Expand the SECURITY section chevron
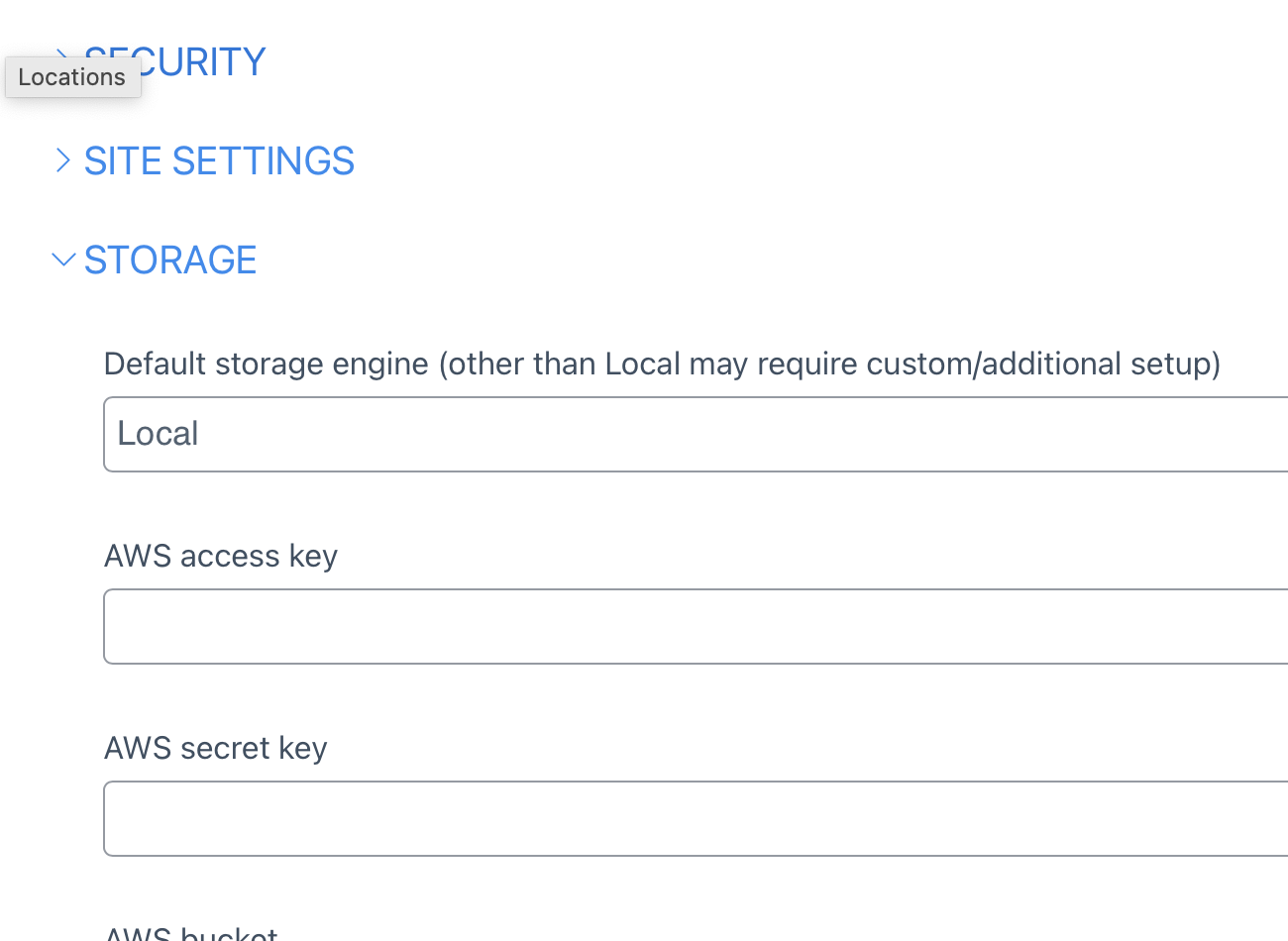This screenshot has height=941, width=1288. pyautogui.click(x=62, y=50)
